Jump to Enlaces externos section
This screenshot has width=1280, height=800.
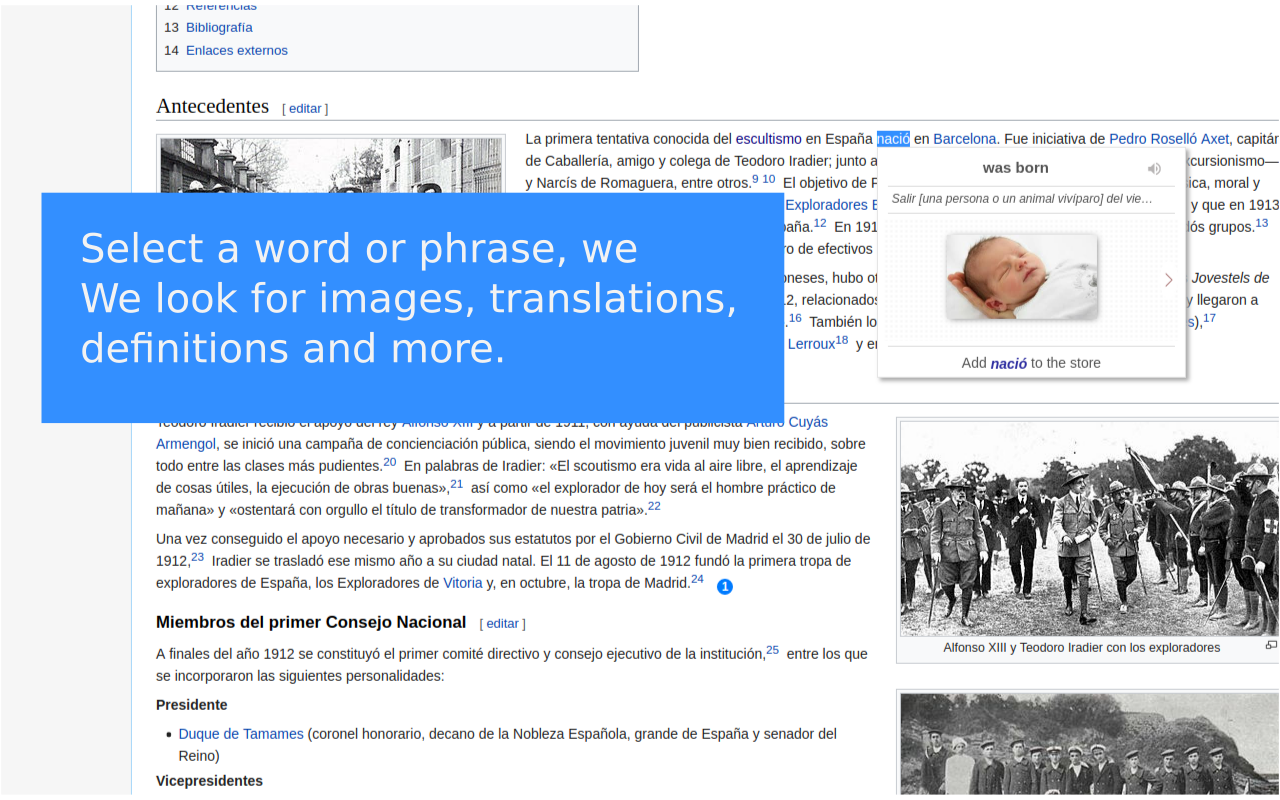pyautogui.click(x=236, y=50)
